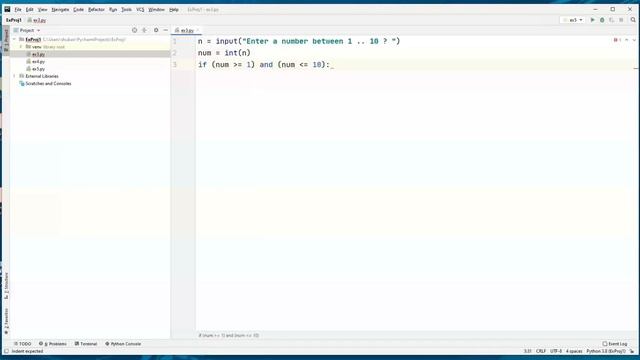
Task: Open the Navigate menu
Action: click(x=60, y=9)
